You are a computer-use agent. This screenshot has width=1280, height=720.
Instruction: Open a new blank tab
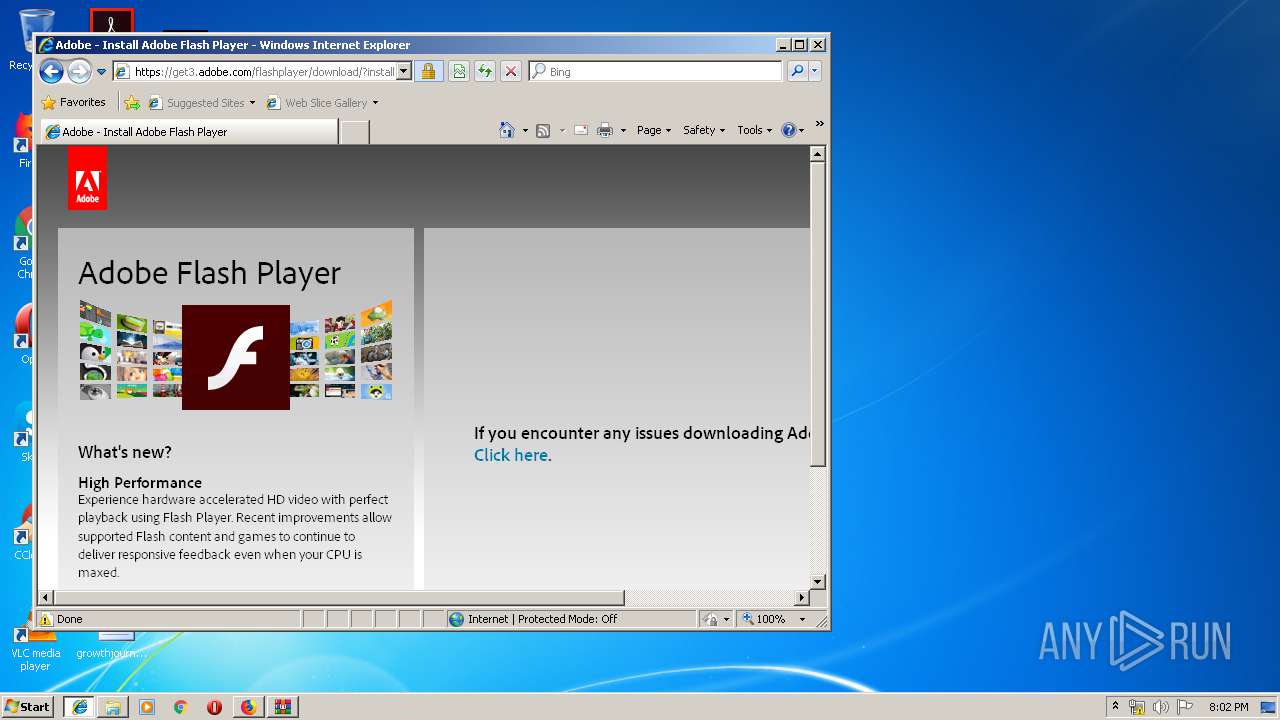(354, 132)
